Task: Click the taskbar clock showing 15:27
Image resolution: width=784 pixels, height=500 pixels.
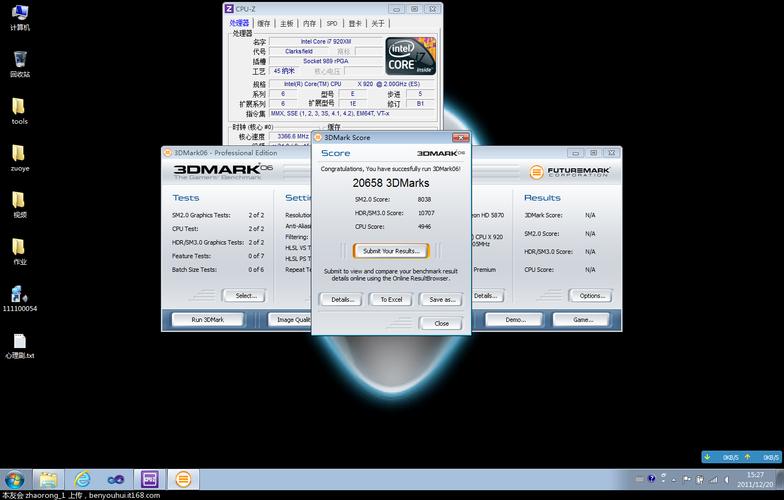Action: [756, 480]
